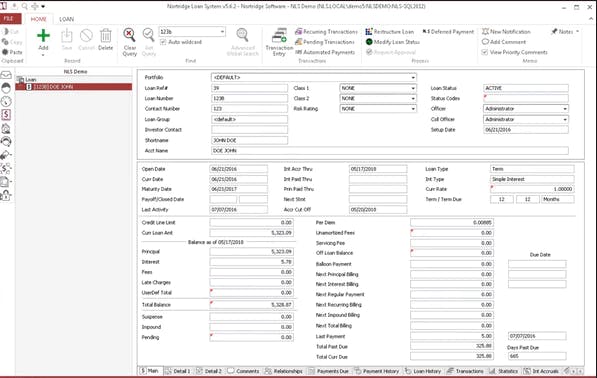This screenshot has width=597, height=378.
Task: Open Pending Transactions
Action: (325, 42)
